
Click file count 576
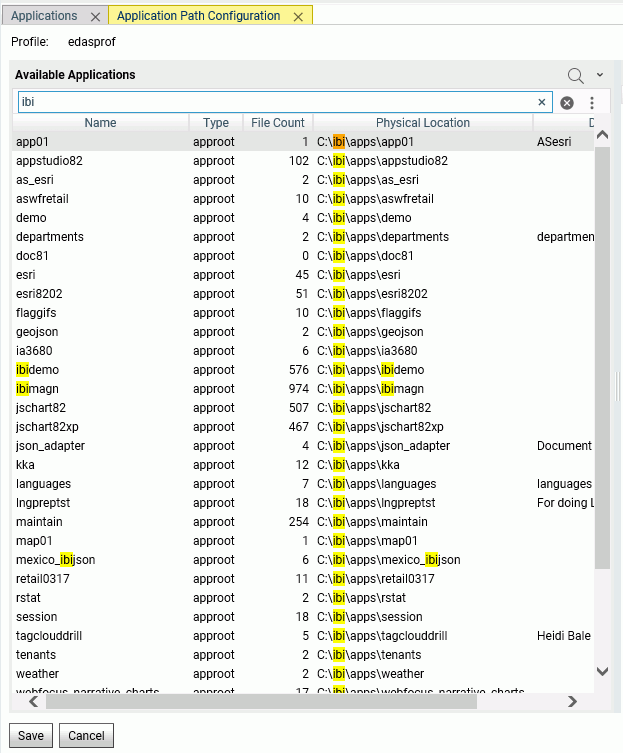coord(298,370)
